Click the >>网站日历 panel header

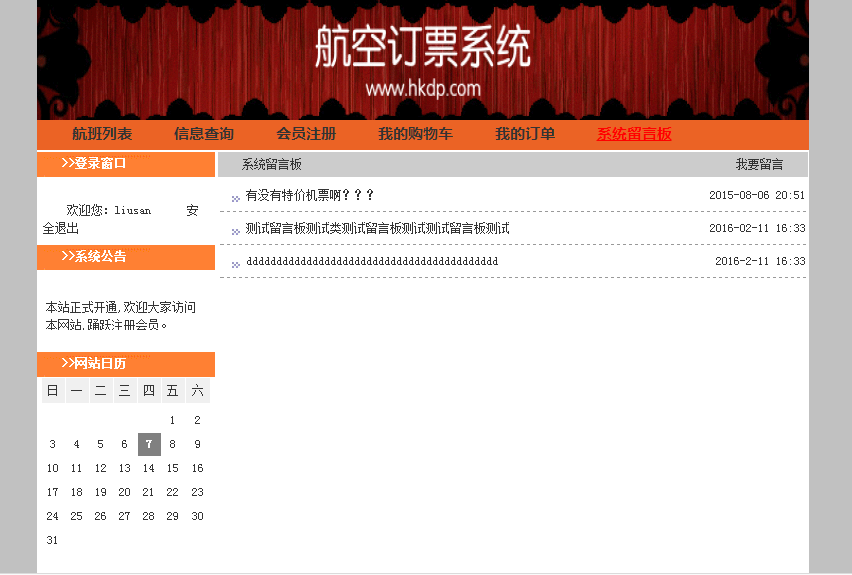[126, 364]
